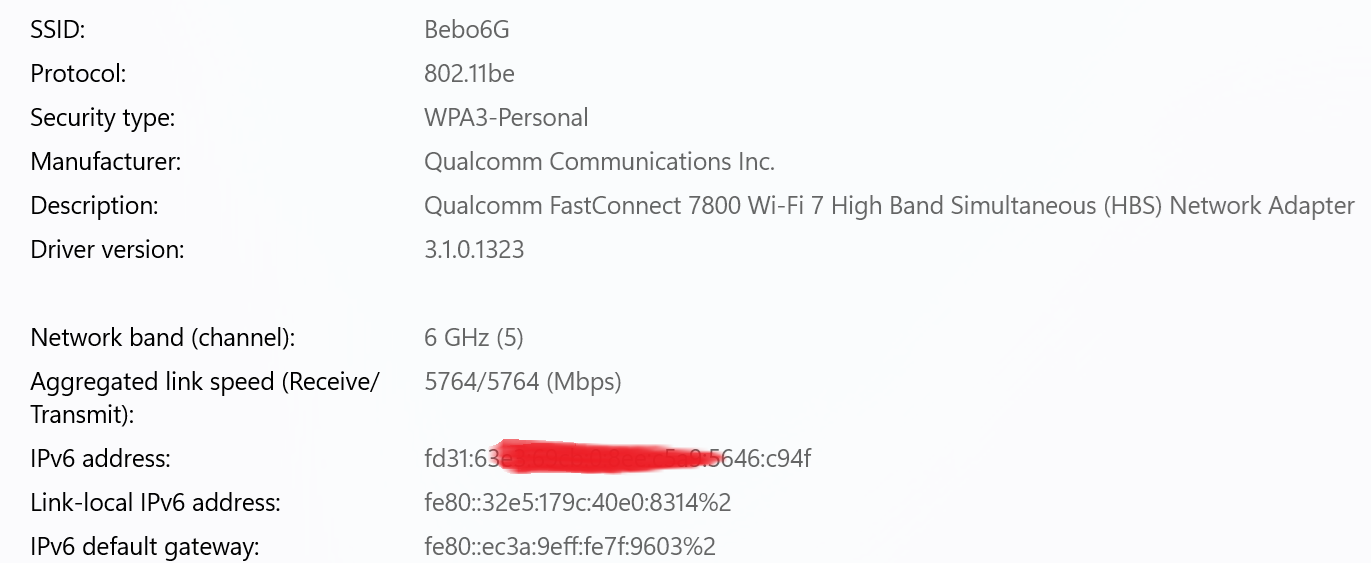
Task: Select the Link-local IPv6 address label
Action: 155,503
